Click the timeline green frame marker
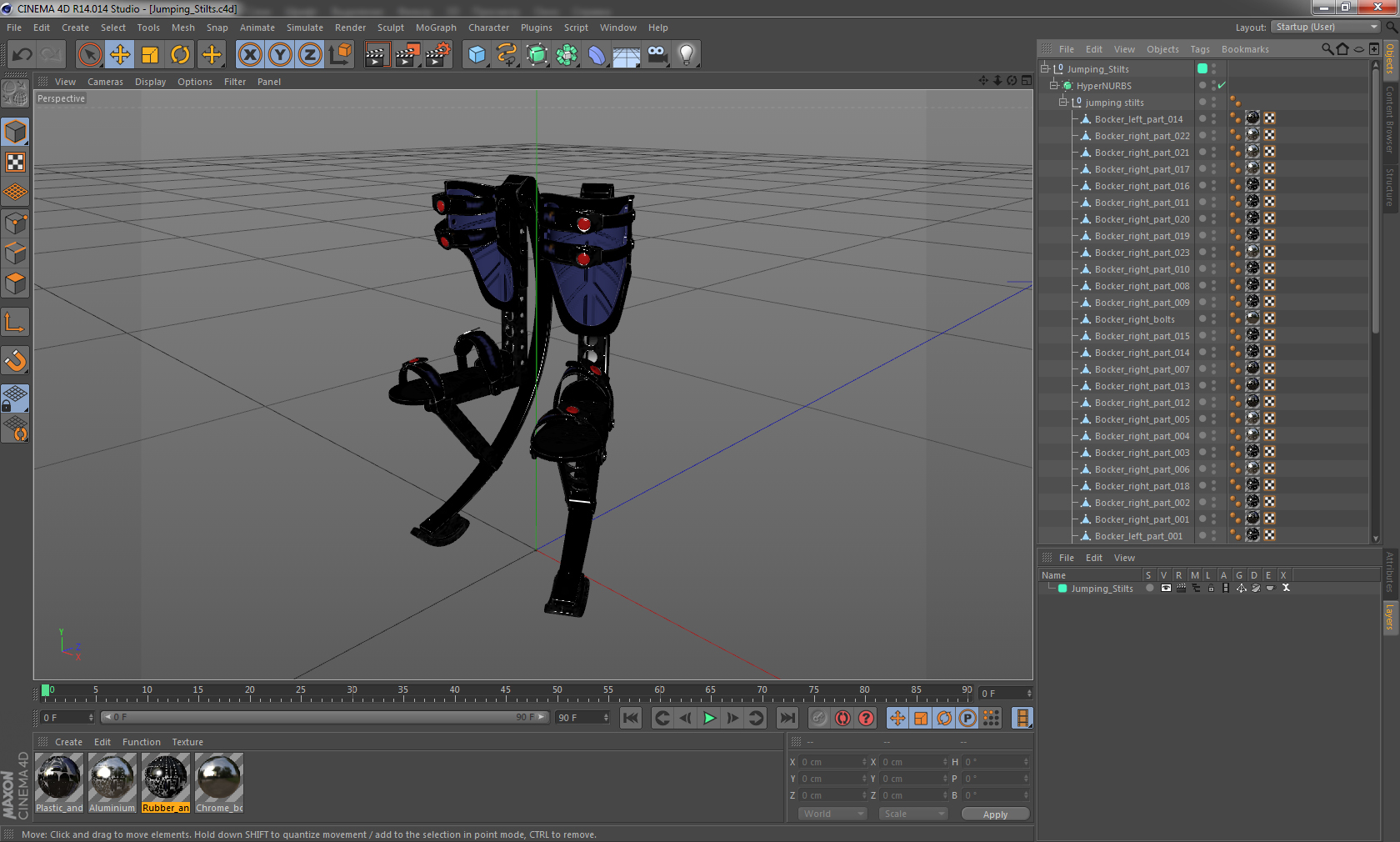This screenshot has width=1400, height=842. click(46, 690)
